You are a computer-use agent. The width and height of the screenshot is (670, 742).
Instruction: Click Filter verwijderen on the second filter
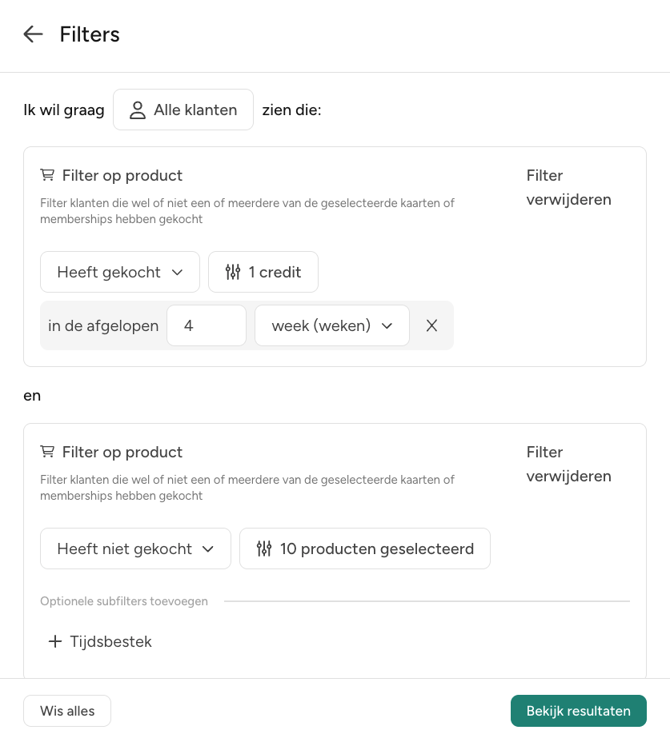pos(568,464)
